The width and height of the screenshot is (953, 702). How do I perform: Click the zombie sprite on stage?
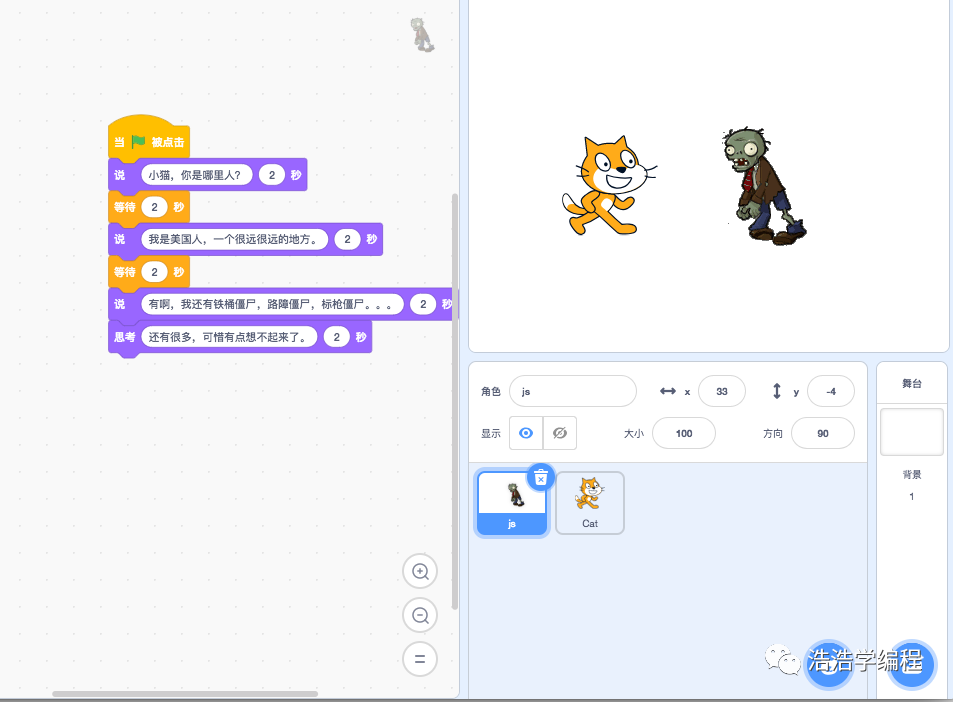pos(764,187)
